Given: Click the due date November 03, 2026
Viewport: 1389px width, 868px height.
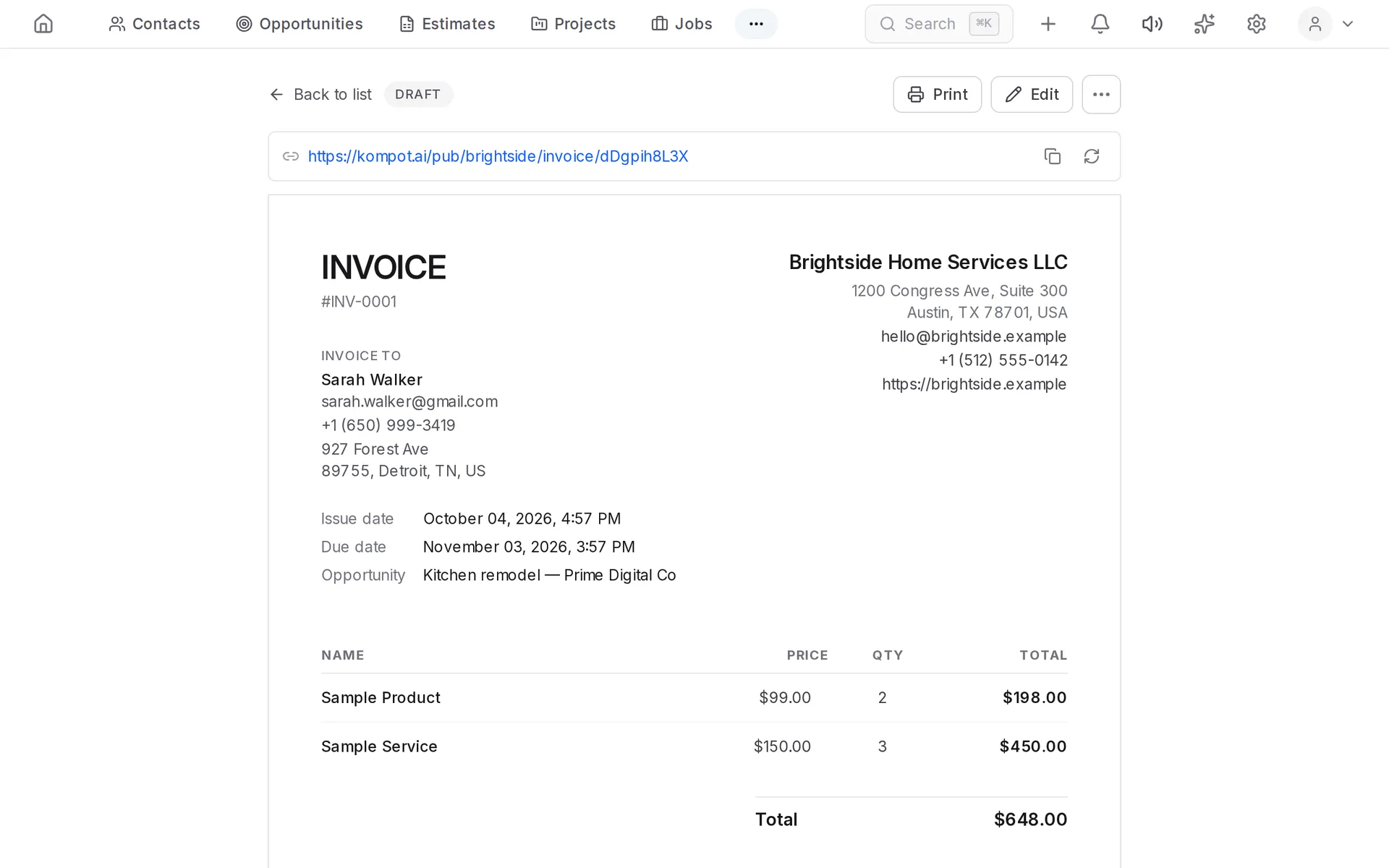Looking at the screenshot, I should click(x=529, y=547).
